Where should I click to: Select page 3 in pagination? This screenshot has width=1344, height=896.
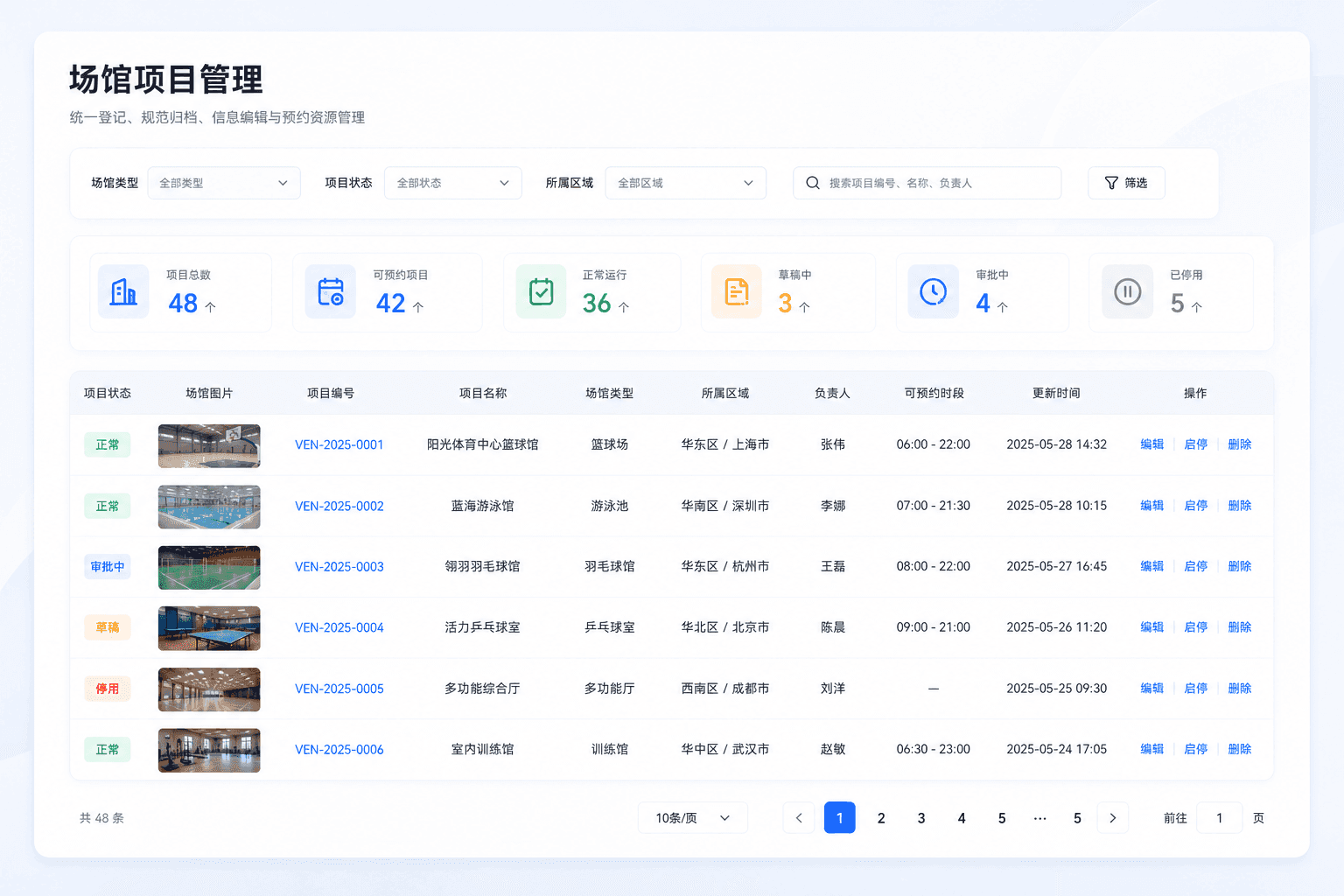(x=921, y=818)
